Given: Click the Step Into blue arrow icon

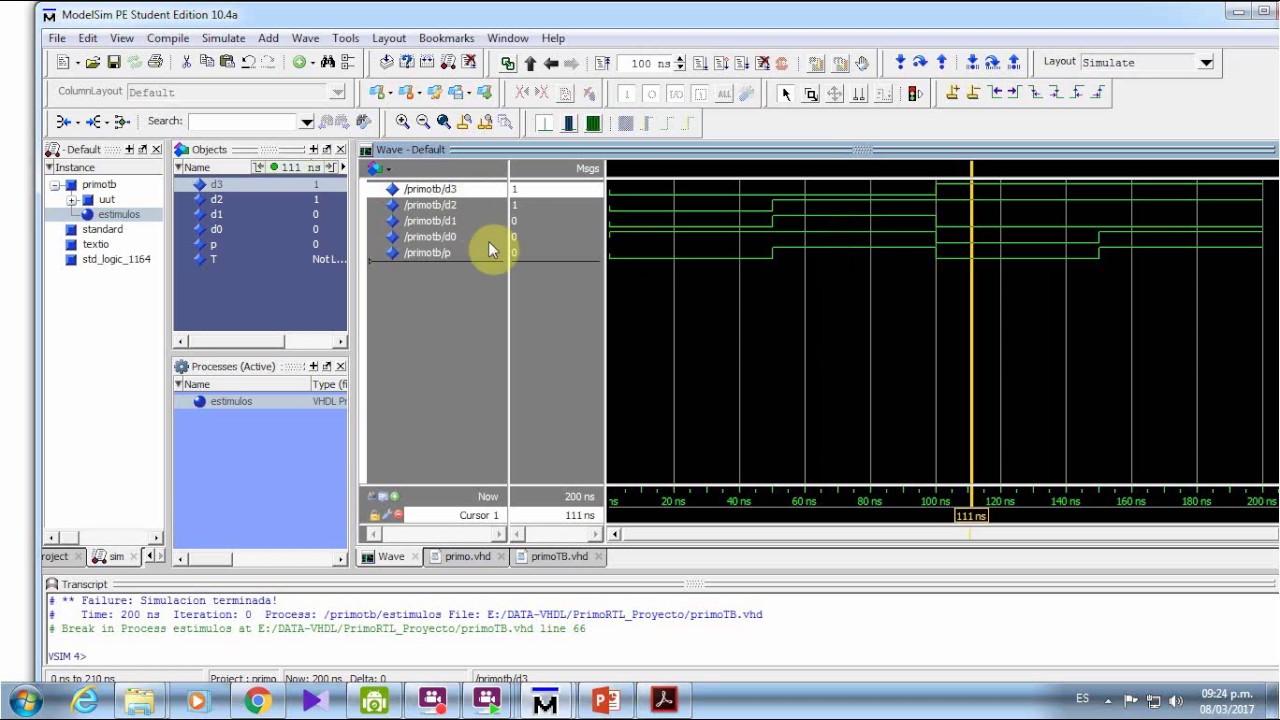Looking at the screenshot, I should [900, 63].
